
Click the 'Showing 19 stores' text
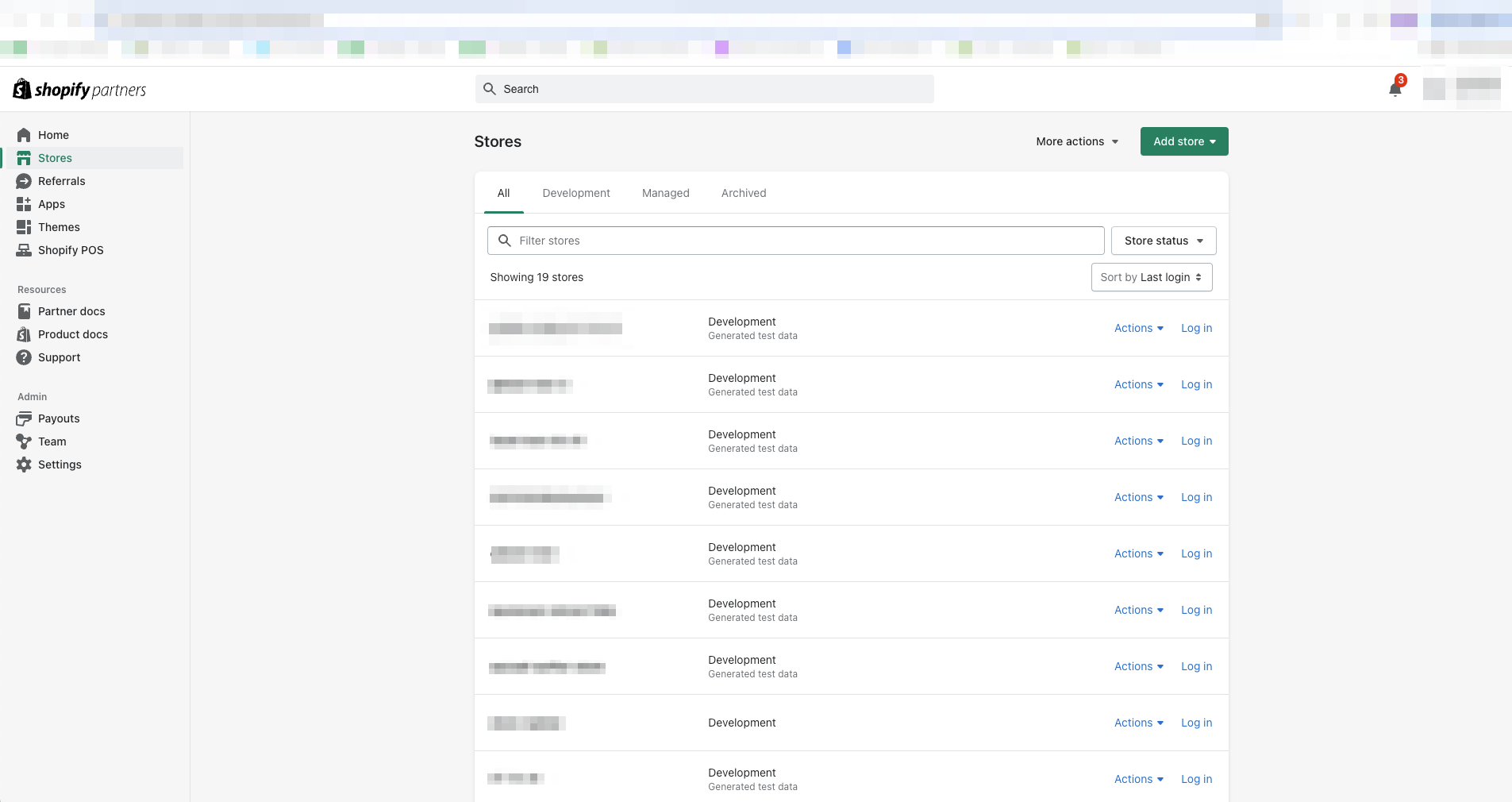click(x=537, y=277)
